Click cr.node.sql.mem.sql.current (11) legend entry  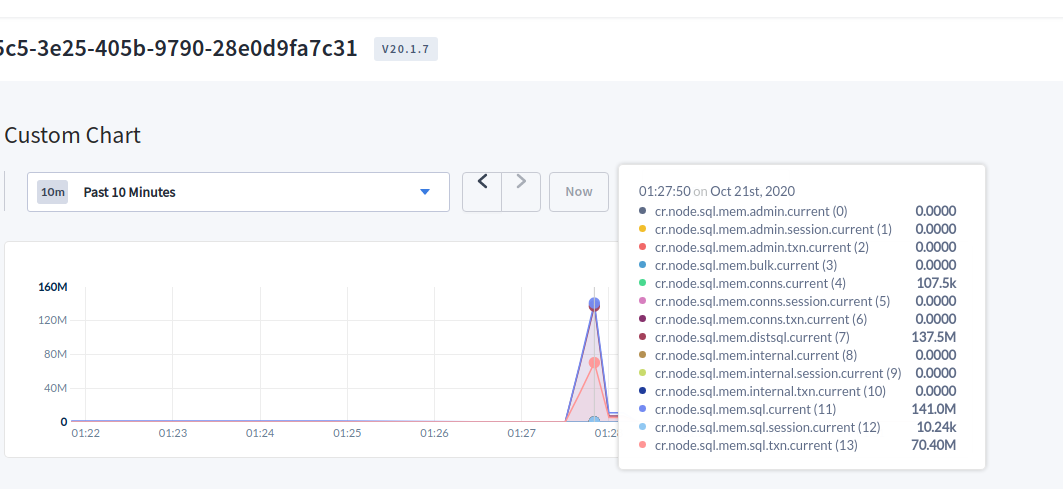click(745, 409)
